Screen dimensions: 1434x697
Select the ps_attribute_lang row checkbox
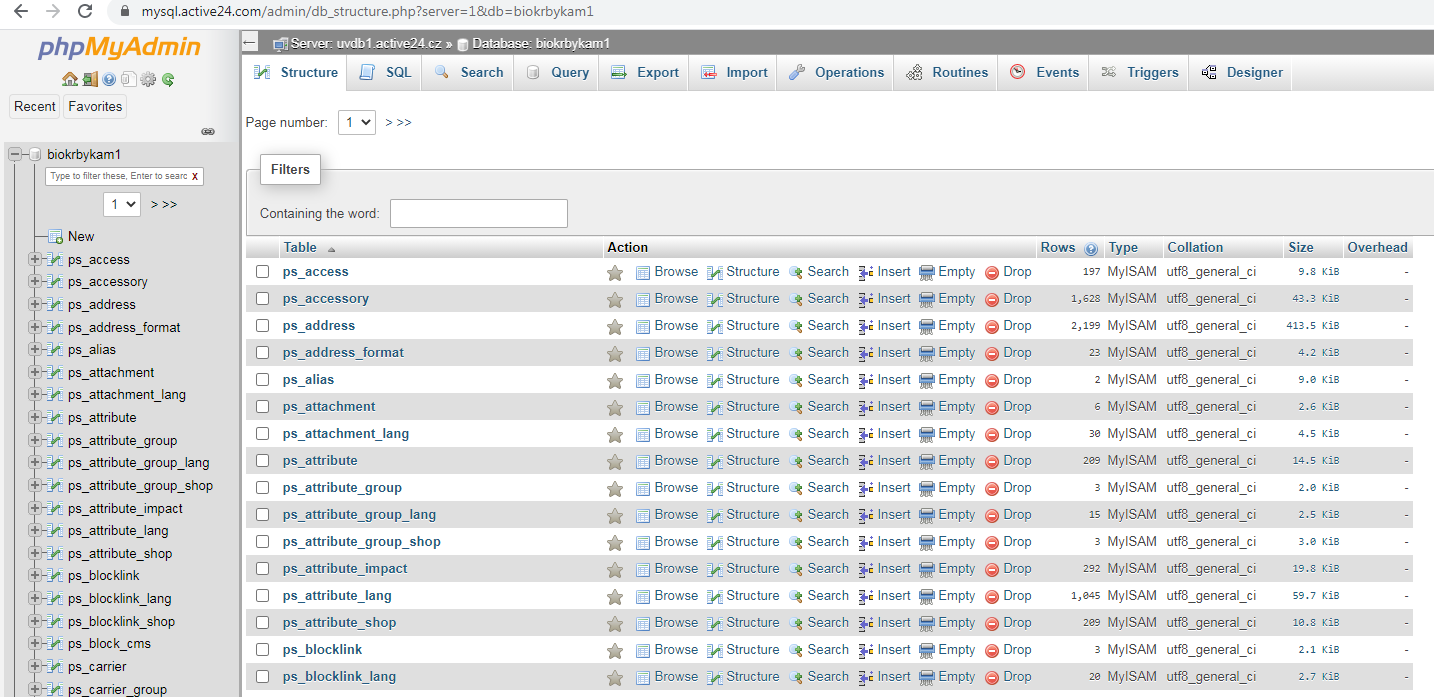coord(262,596)
